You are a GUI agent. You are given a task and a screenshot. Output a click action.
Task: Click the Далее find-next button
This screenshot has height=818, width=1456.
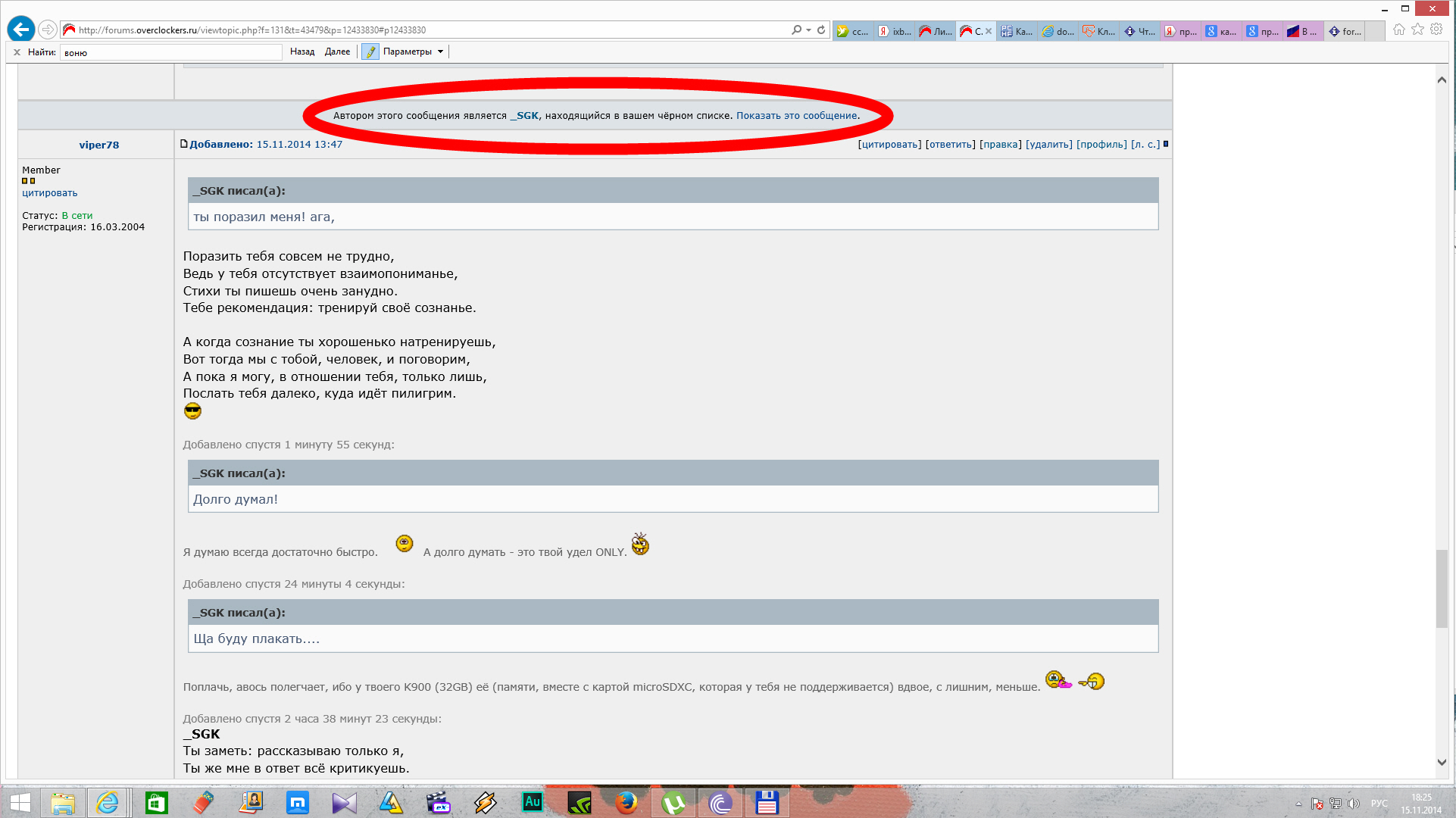coord(337,52)
